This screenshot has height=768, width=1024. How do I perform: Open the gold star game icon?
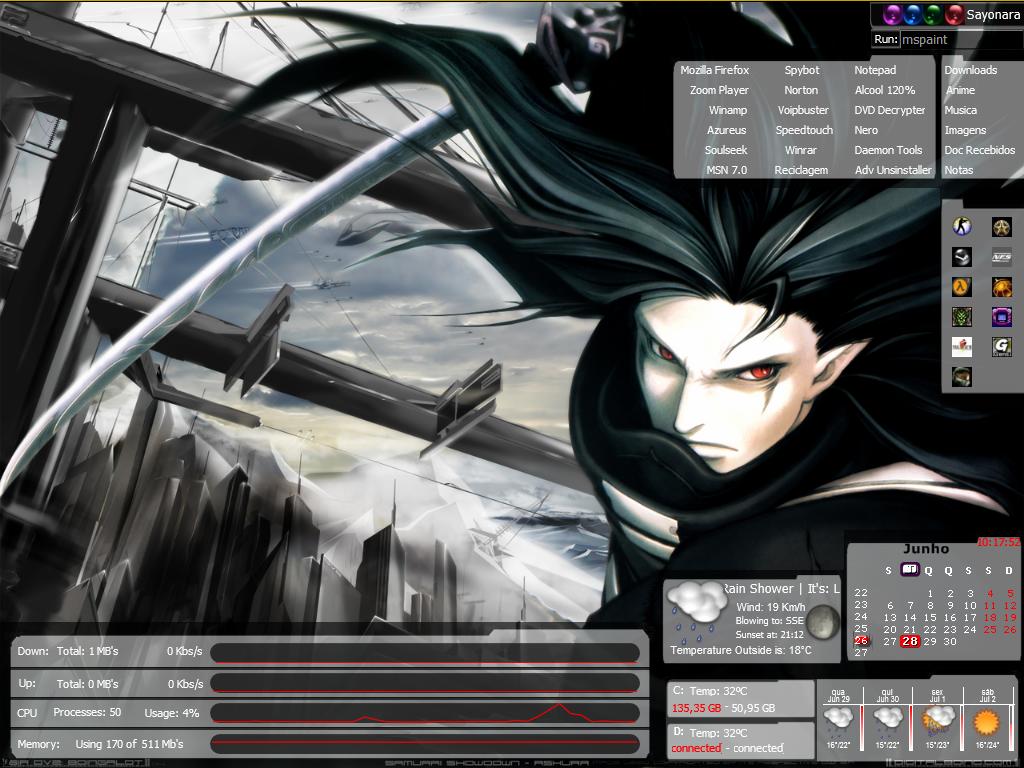1002,227
